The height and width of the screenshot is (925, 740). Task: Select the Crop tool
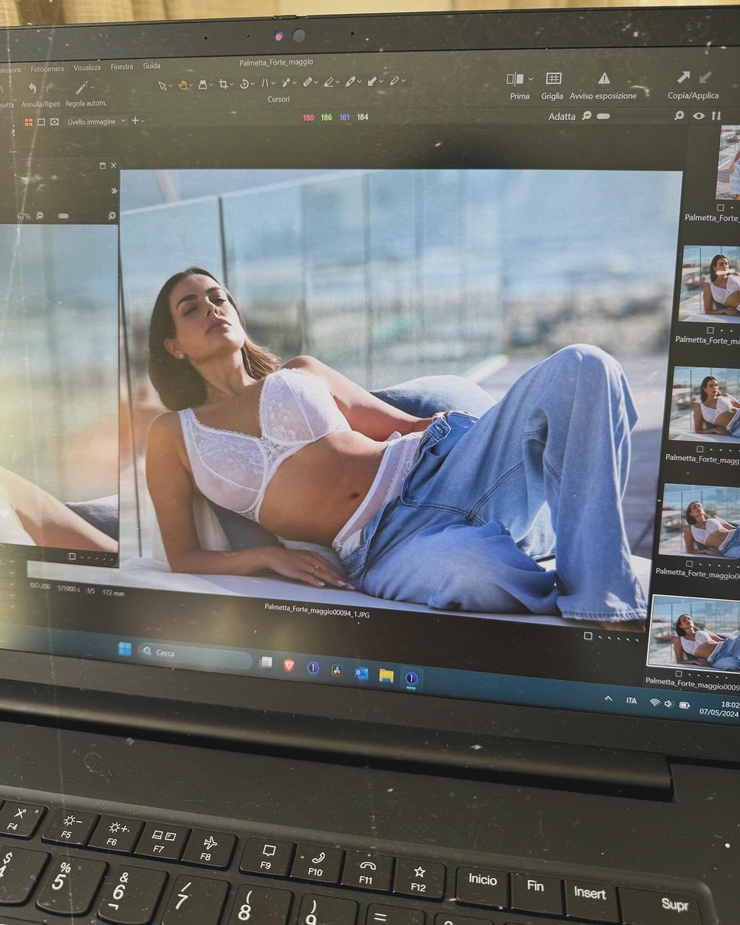(223, 84)
